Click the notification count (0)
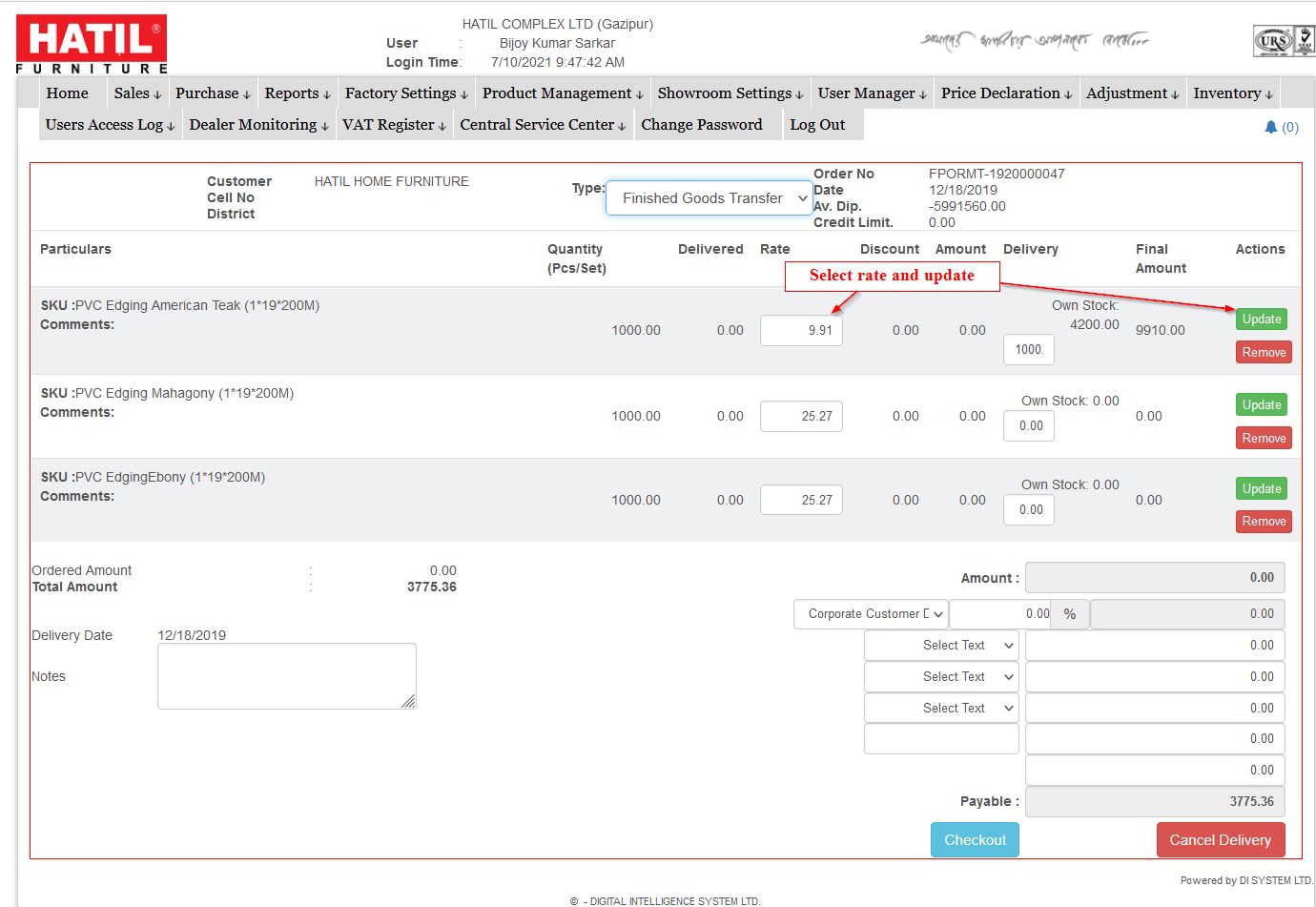1316x907 pixels. 1290,127
